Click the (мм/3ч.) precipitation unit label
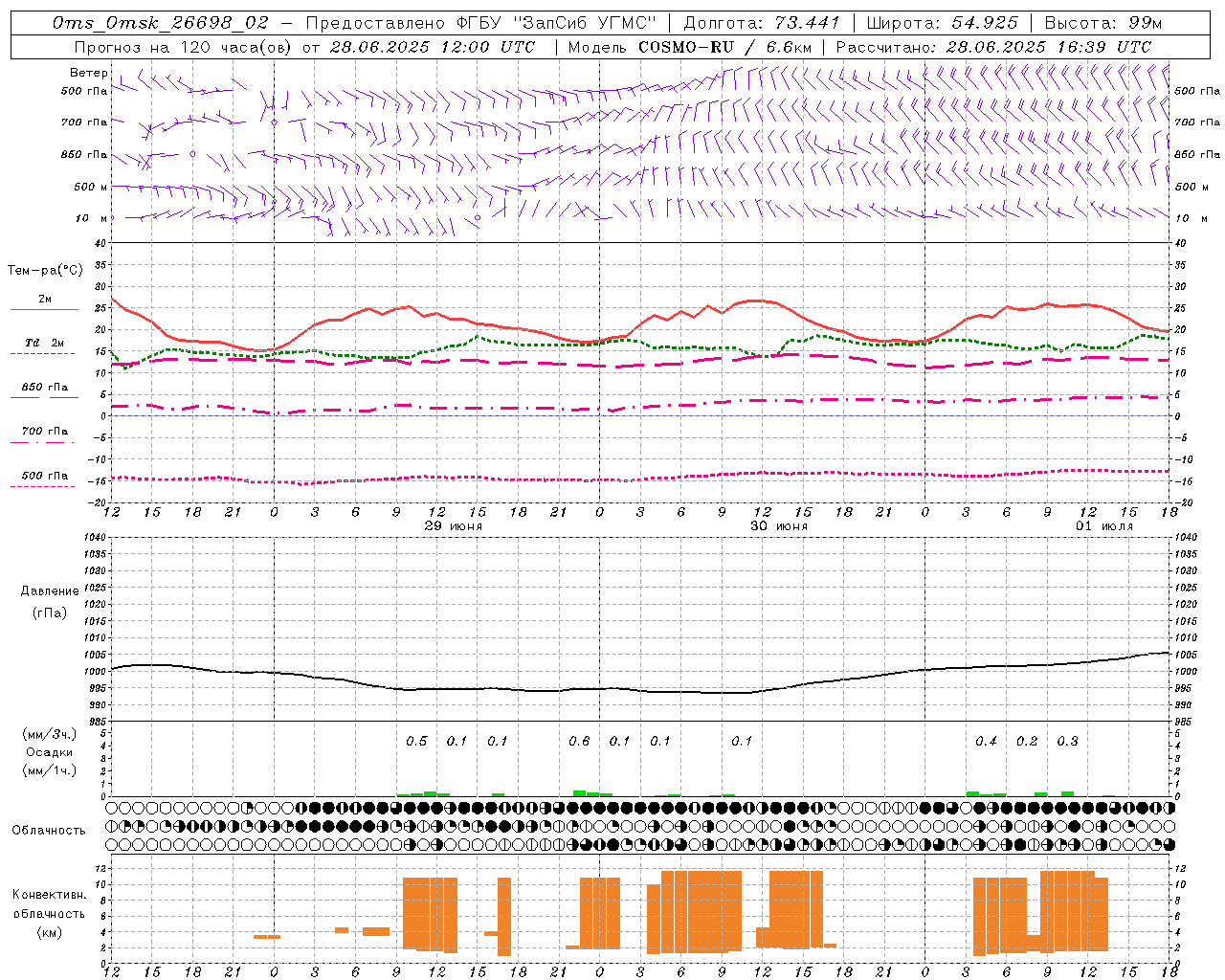Viewport: 1225px width, 980px height. (x=50, y=734)
